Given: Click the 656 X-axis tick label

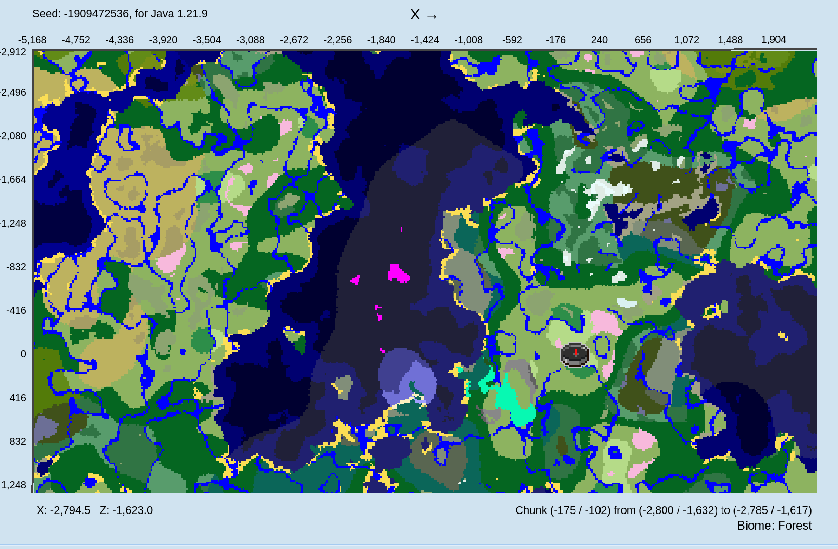Looking at the screenshot, I should point(643,40).
